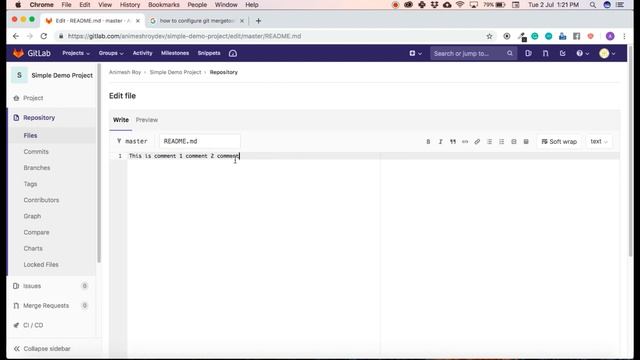Open Spotlight search in the macOS menu bar
The height and width of the screenshot is (360, 640).
click(x=592, y=5)
